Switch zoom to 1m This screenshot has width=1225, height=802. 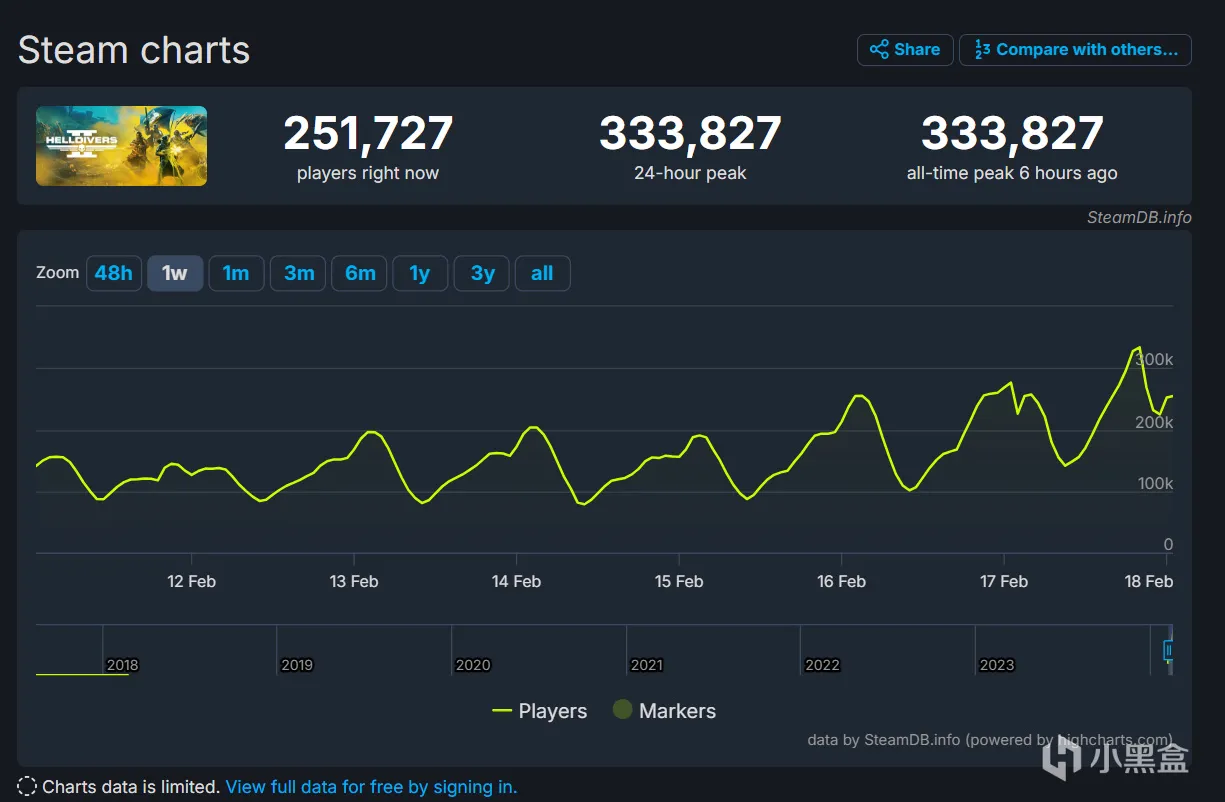click(236, 273)
